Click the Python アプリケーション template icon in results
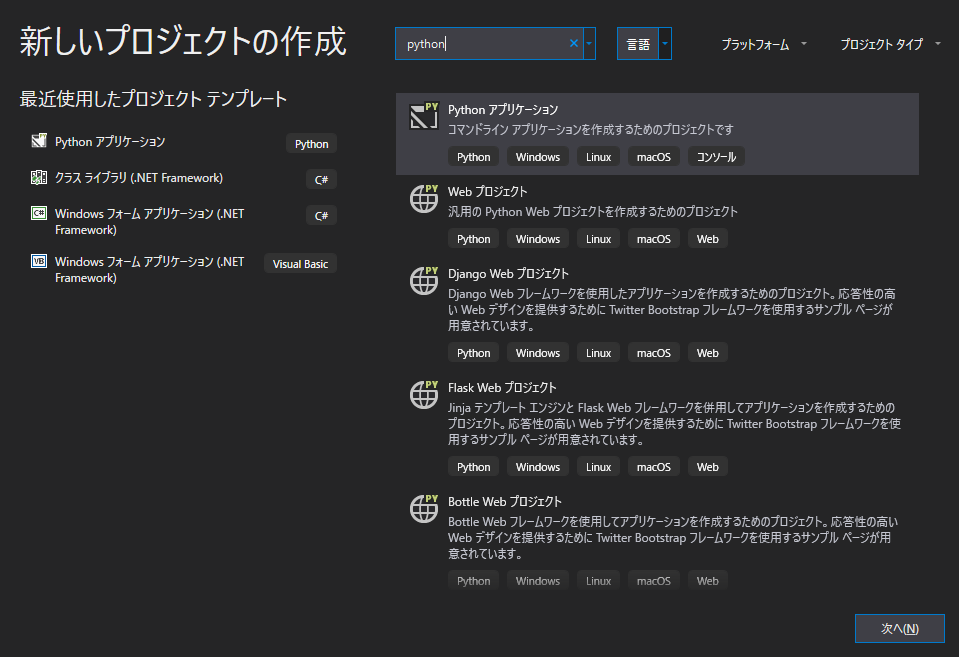This screenshot has height=657, width=959. tap(424, 116)
